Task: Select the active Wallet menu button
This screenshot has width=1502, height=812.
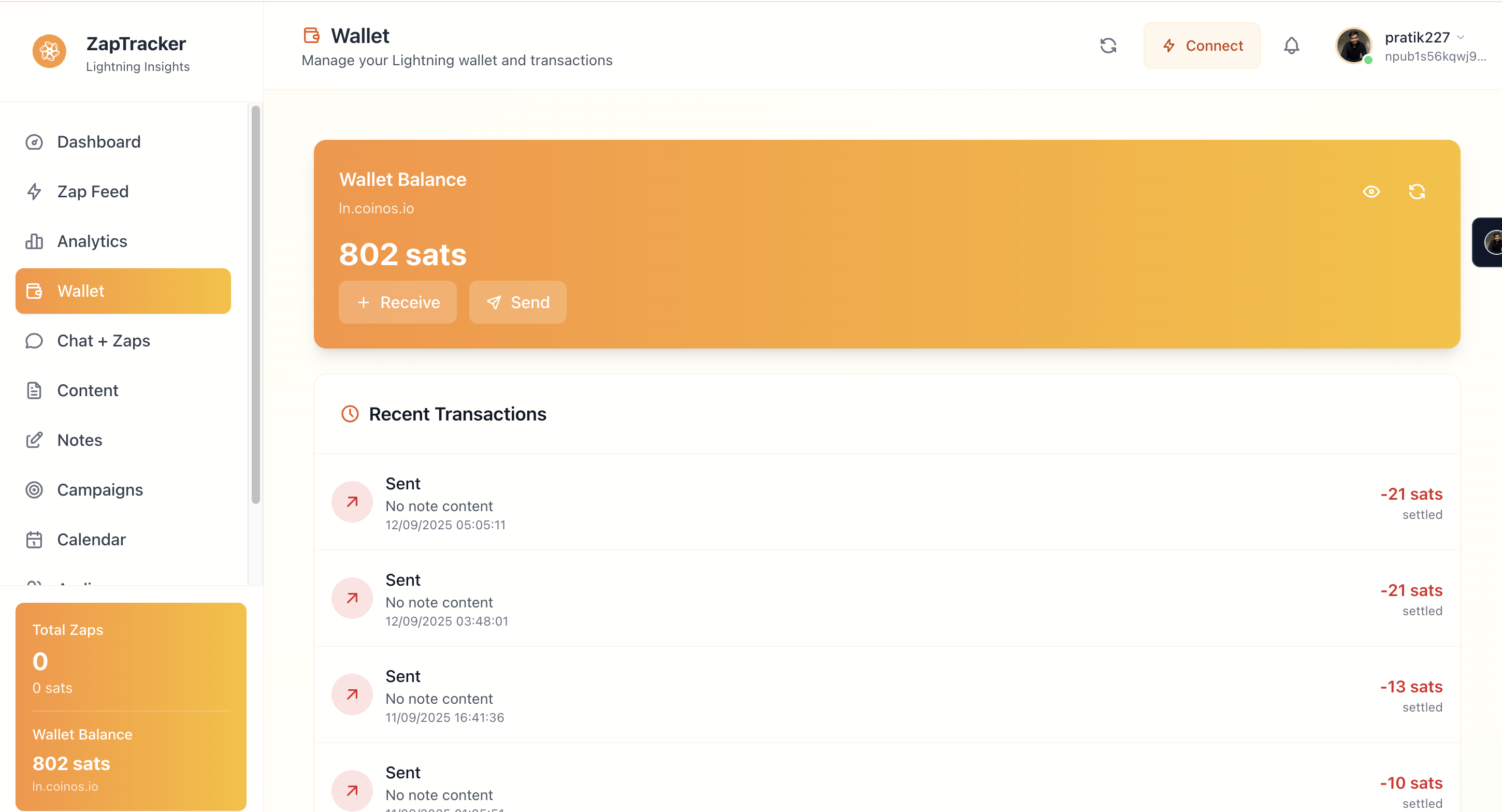Action: pyautogui.click(x=123, y=291)
